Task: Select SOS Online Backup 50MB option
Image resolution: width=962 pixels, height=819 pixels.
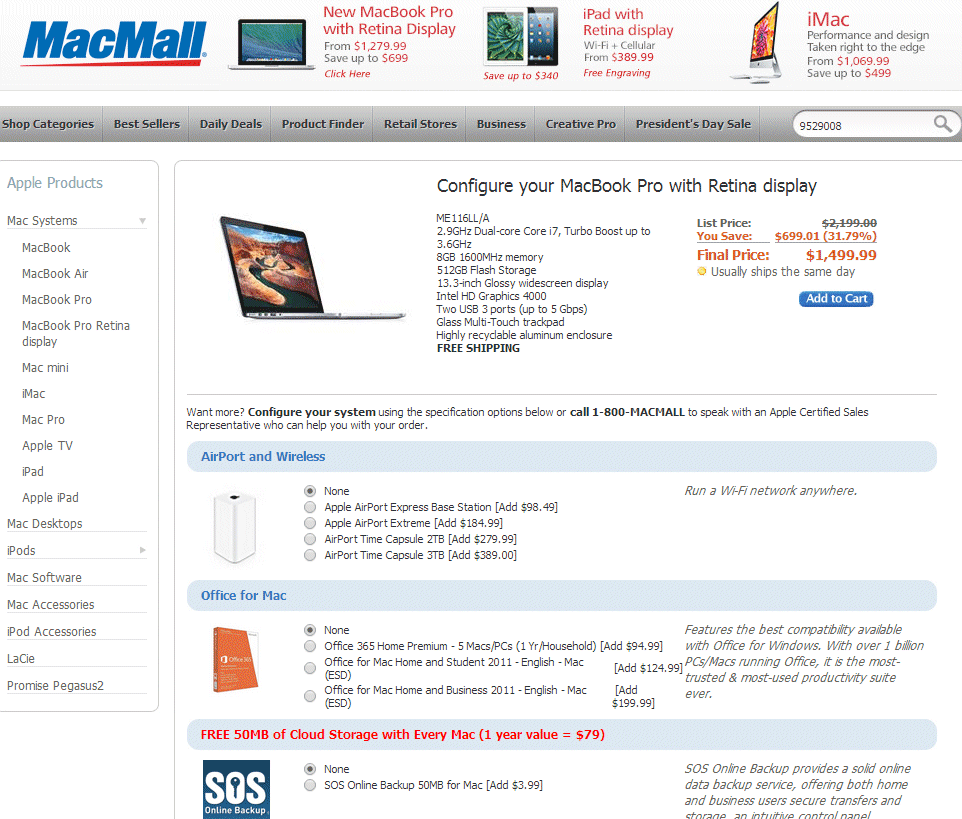Action: coord(310,785)
